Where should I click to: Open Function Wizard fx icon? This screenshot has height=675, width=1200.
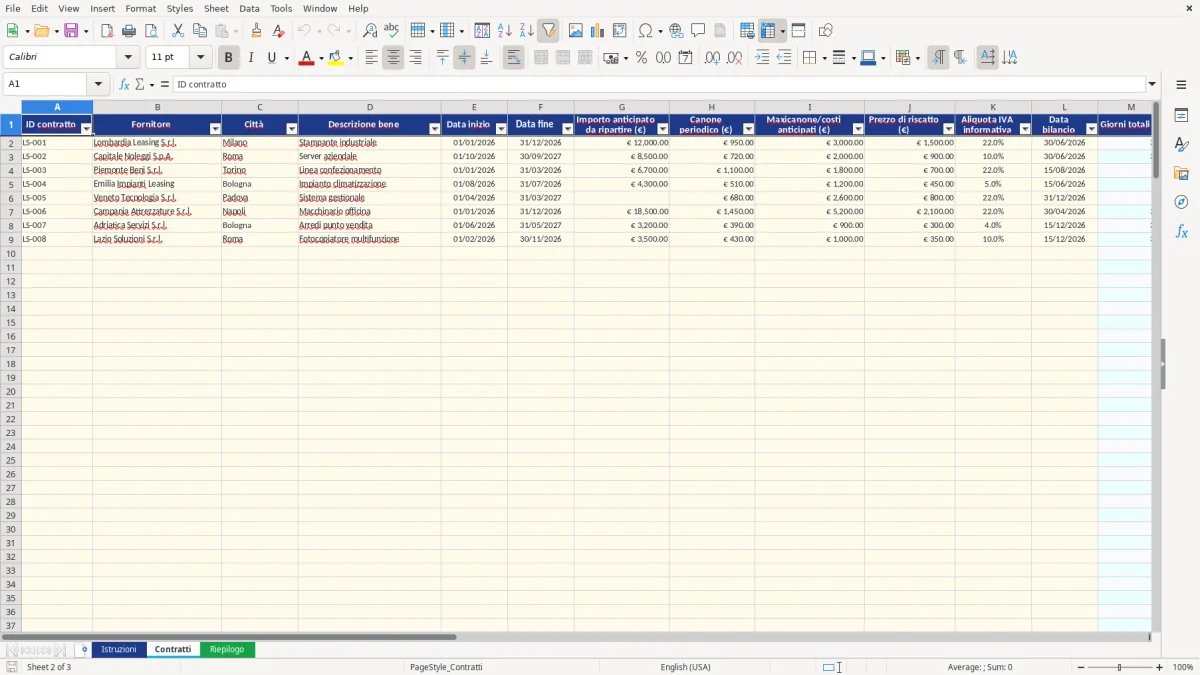click(124, 84)
